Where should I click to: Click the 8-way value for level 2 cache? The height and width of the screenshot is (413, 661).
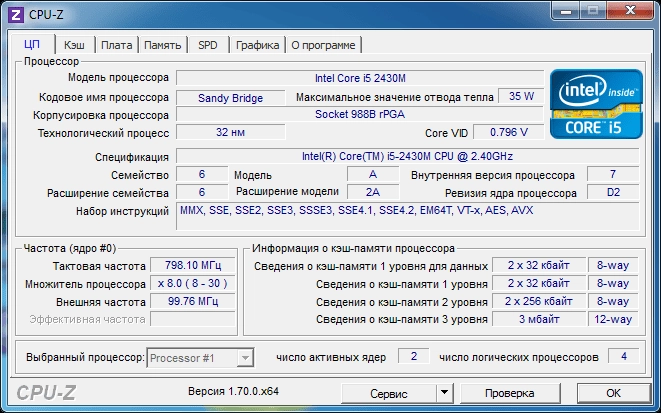pyautogui.click(x=613, y=301)
